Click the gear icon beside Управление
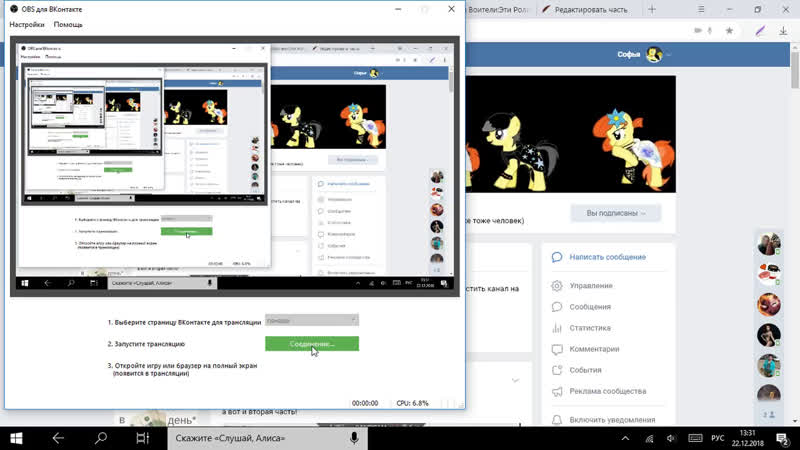The height and width of the screenshot is (450, 800). pyautogui.click(x=557, y=286)
